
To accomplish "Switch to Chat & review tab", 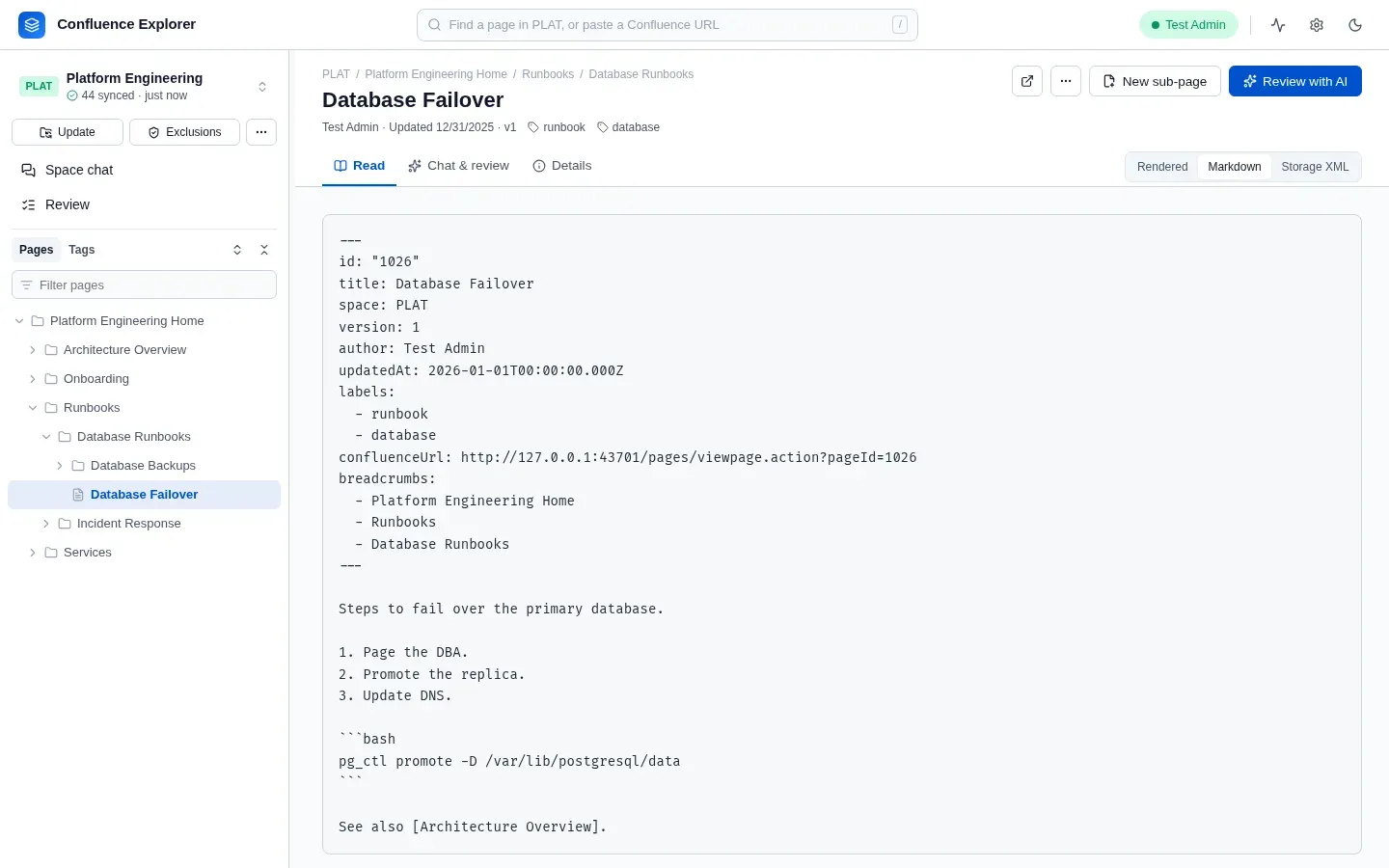I will [x=458, y=166].
